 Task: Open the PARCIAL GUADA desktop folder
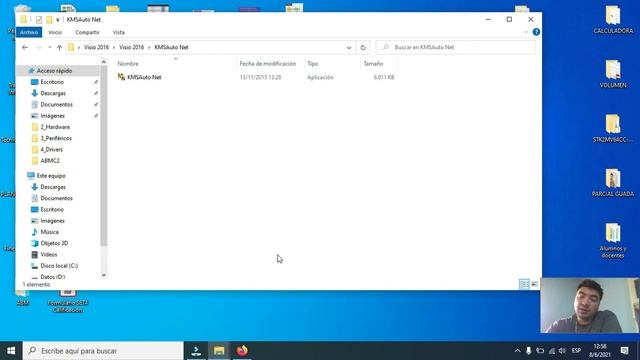coord(613,183)
